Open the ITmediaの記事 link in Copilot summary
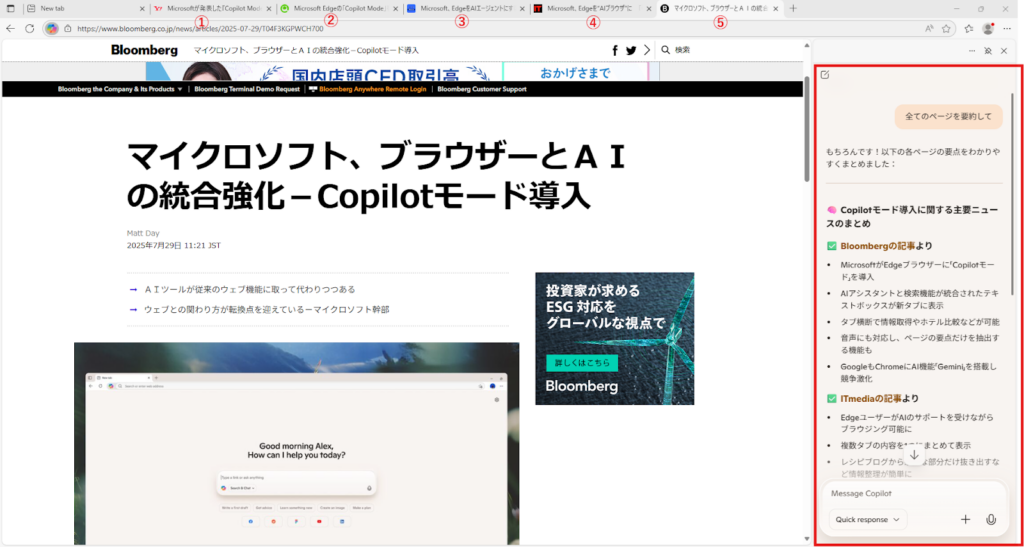 tap(871, 398)
